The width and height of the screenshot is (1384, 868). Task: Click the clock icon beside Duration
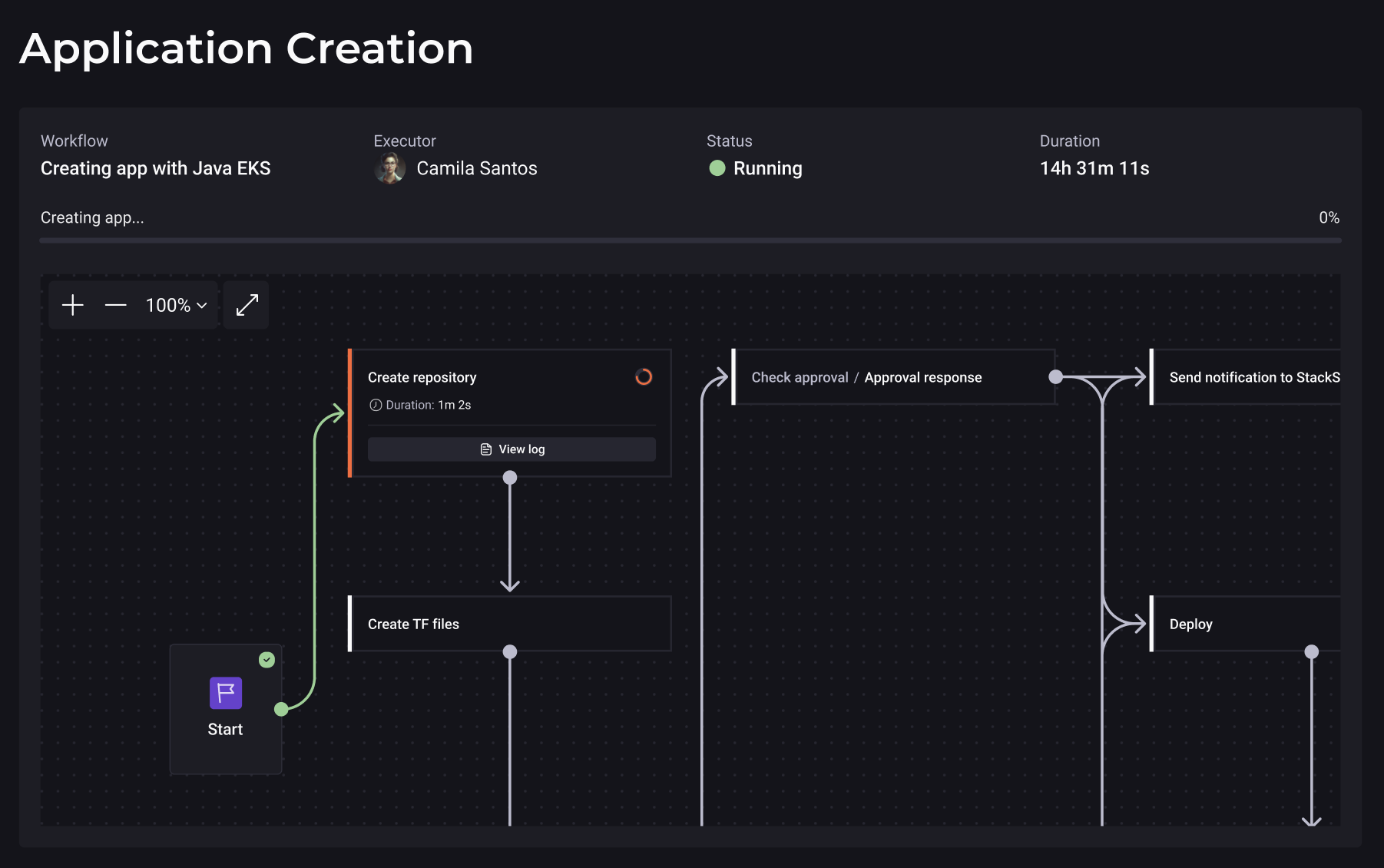coord(376,405)
